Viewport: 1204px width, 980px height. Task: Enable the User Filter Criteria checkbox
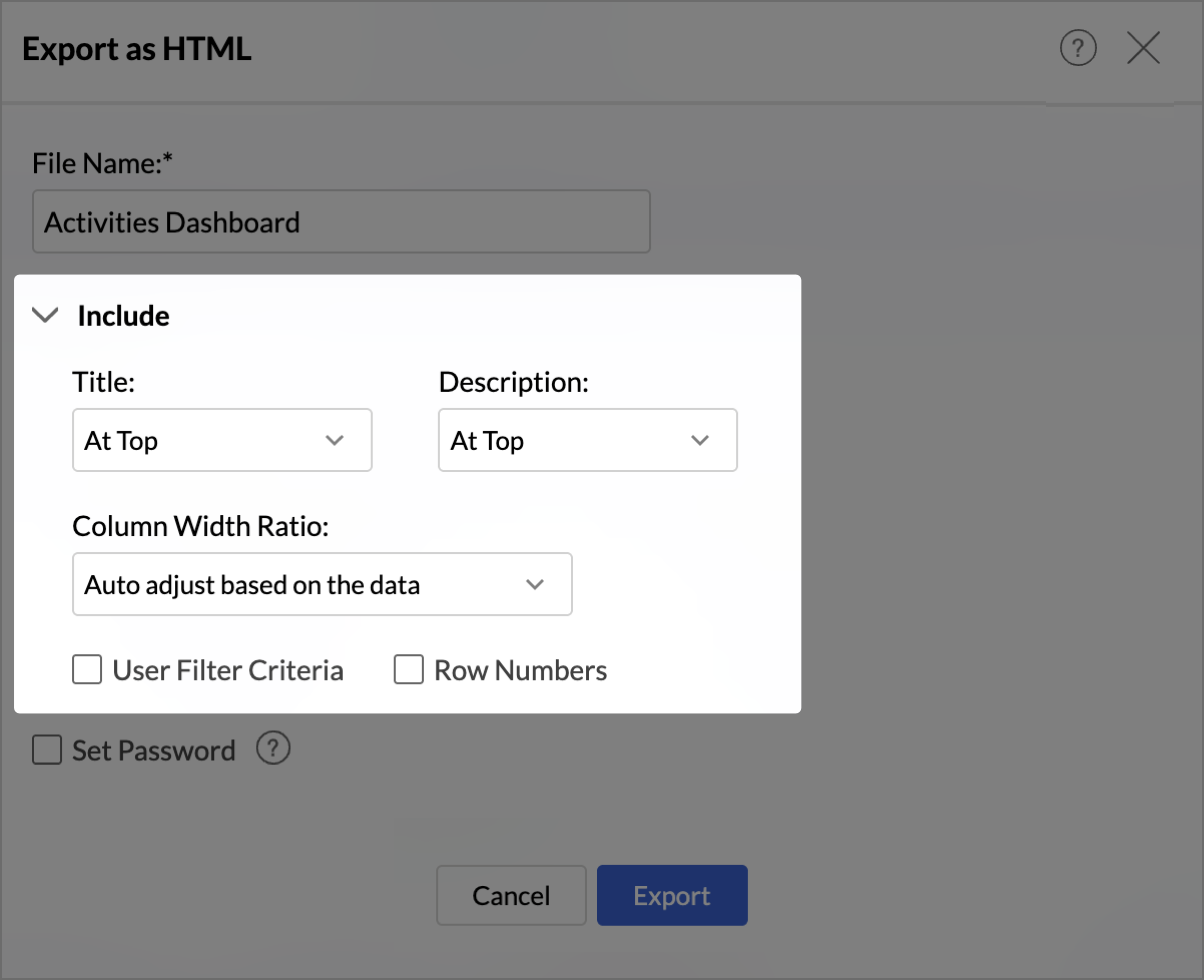(87, 670)
